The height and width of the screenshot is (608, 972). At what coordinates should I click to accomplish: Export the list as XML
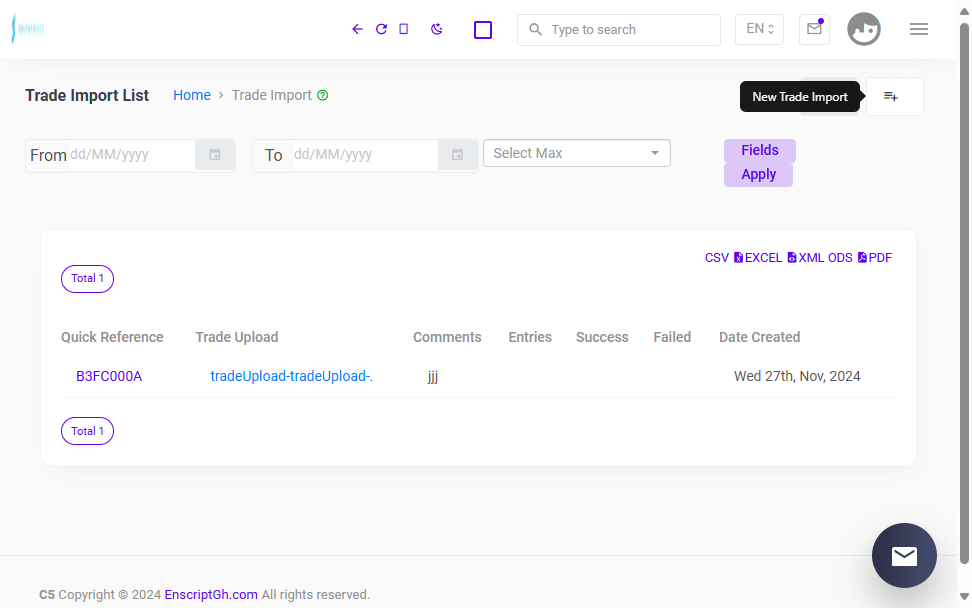click(806, 258)
